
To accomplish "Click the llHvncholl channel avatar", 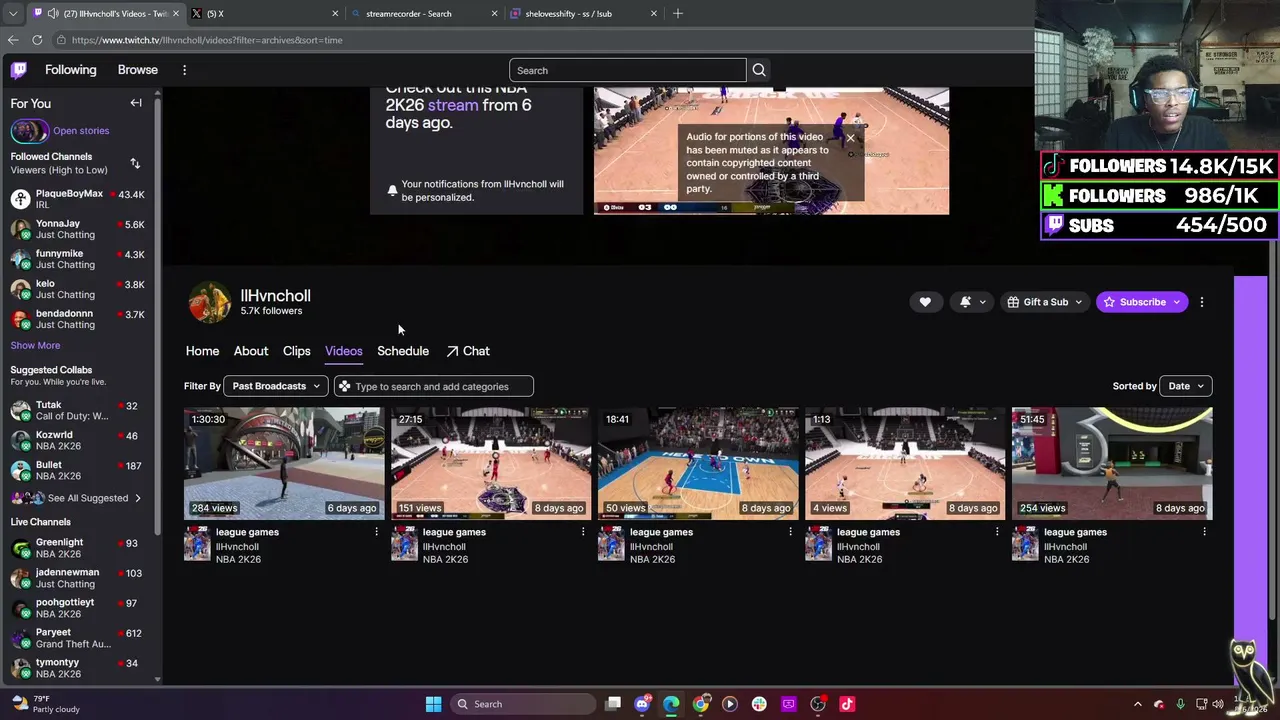I will (x=210, y=302).
